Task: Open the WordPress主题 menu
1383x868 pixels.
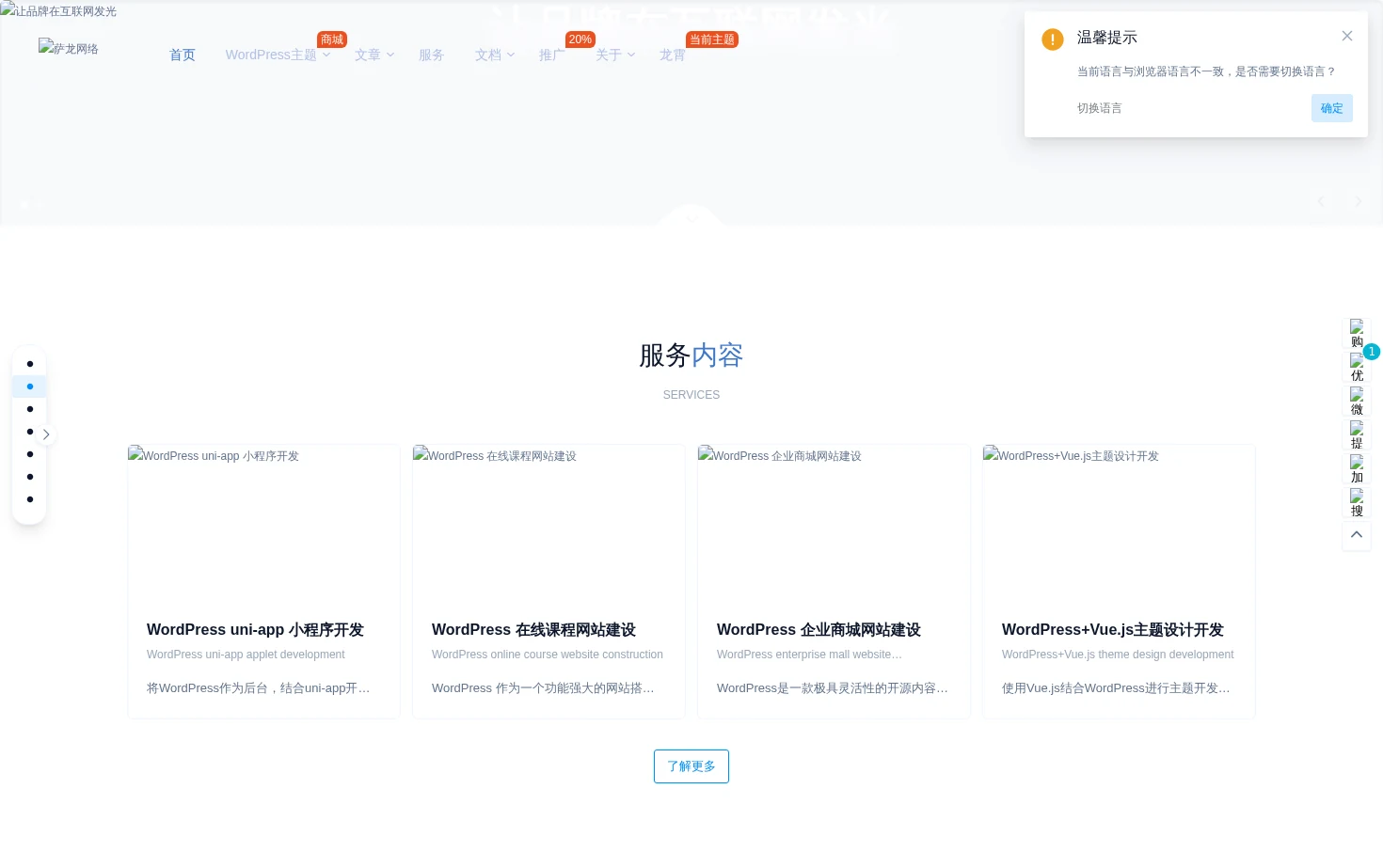Action: pyautogui.click(x=271, y=55)
